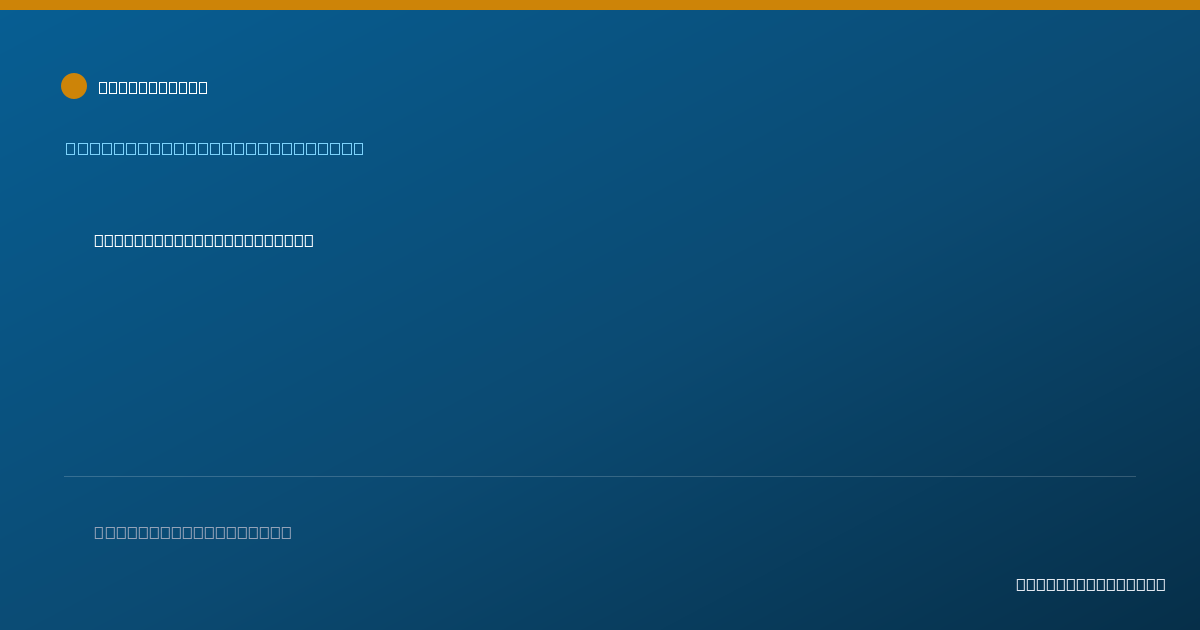Click the light blue heading line
1200x630 pixels.
click(215, 149)
